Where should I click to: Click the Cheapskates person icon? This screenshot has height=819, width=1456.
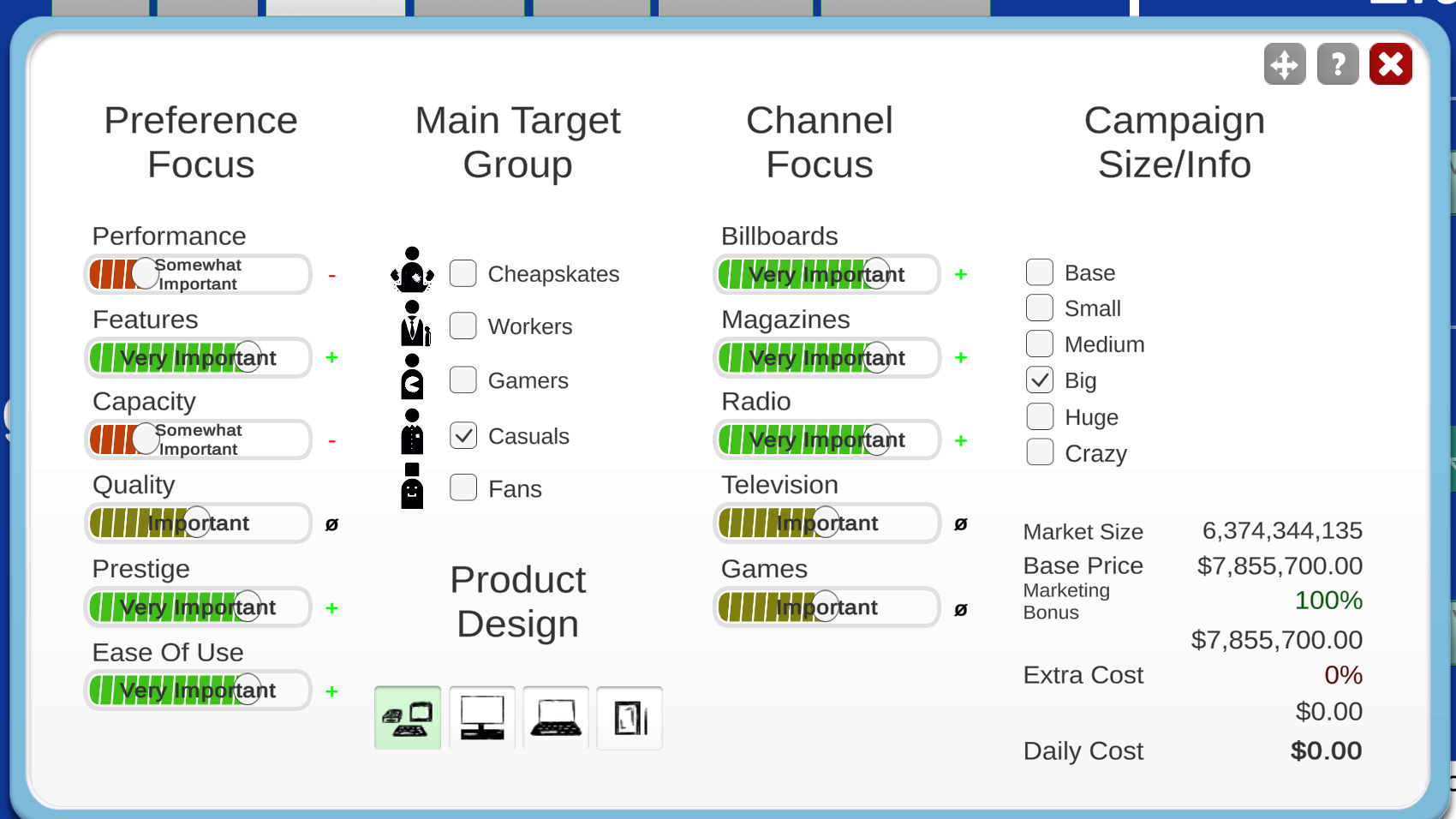coord(412,270)
